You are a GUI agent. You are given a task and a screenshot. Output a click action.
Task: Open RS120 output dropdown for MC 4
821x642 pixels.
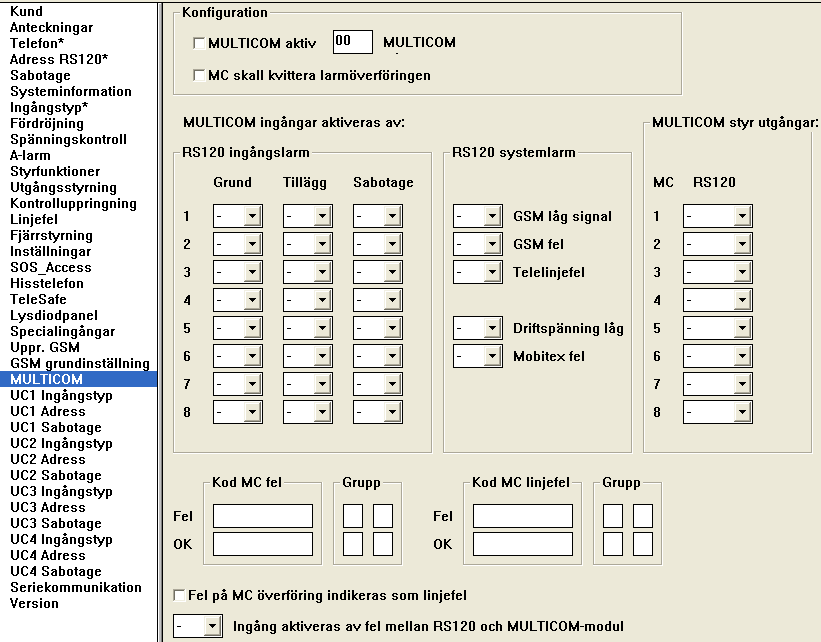pyautogui.click(x=718, y=300)
